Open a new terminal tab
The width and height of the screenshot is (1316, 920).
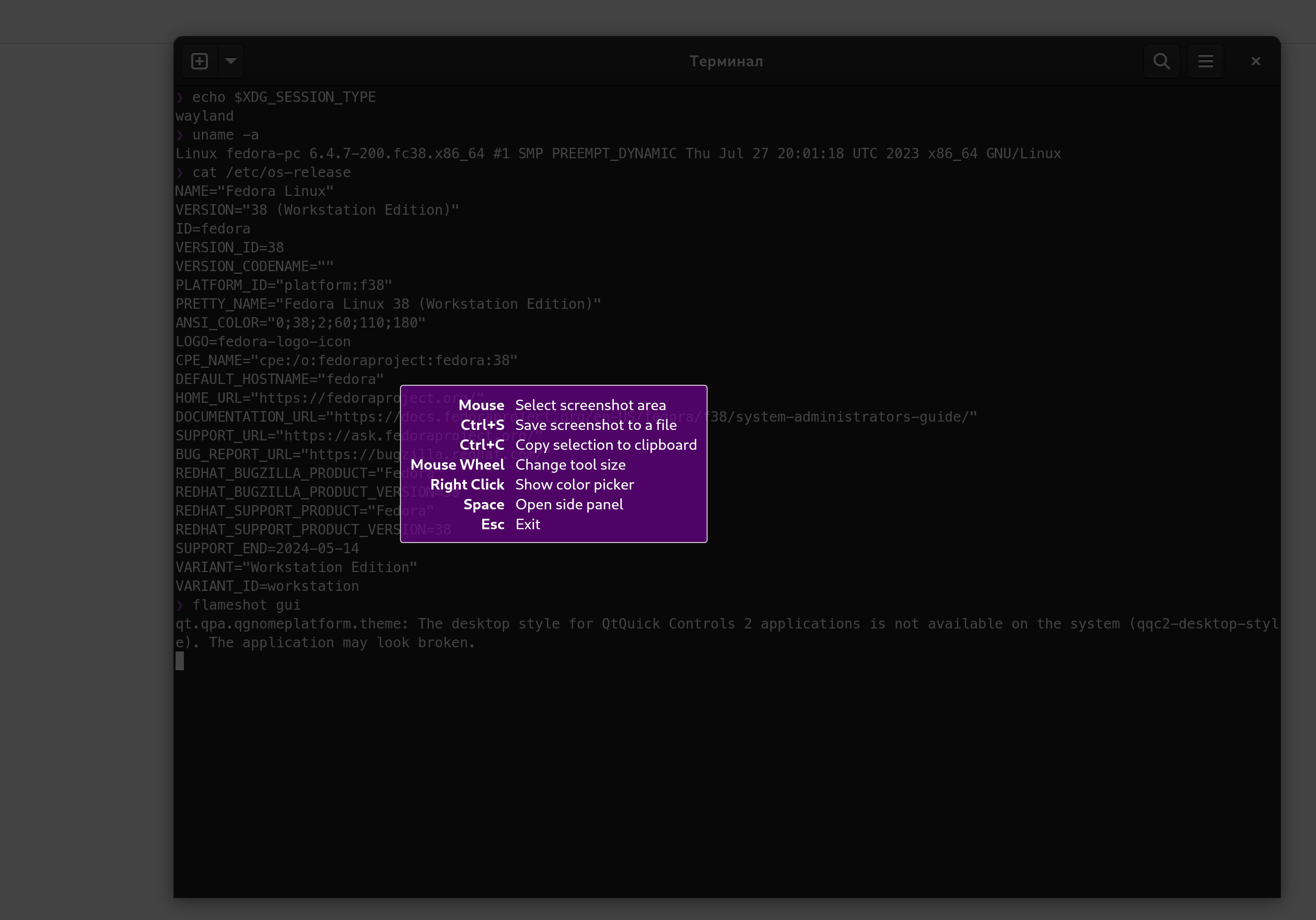click(200, 61)
